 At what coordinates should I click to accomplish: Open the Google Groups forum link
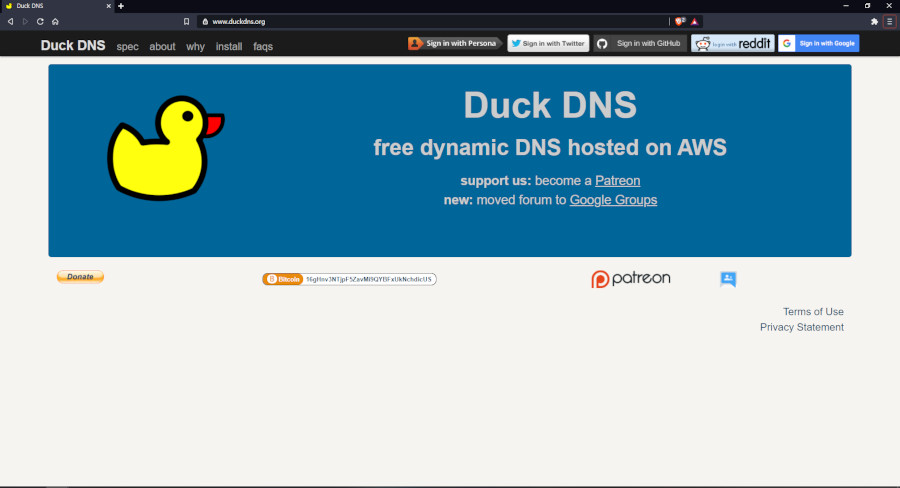(613, 200)
